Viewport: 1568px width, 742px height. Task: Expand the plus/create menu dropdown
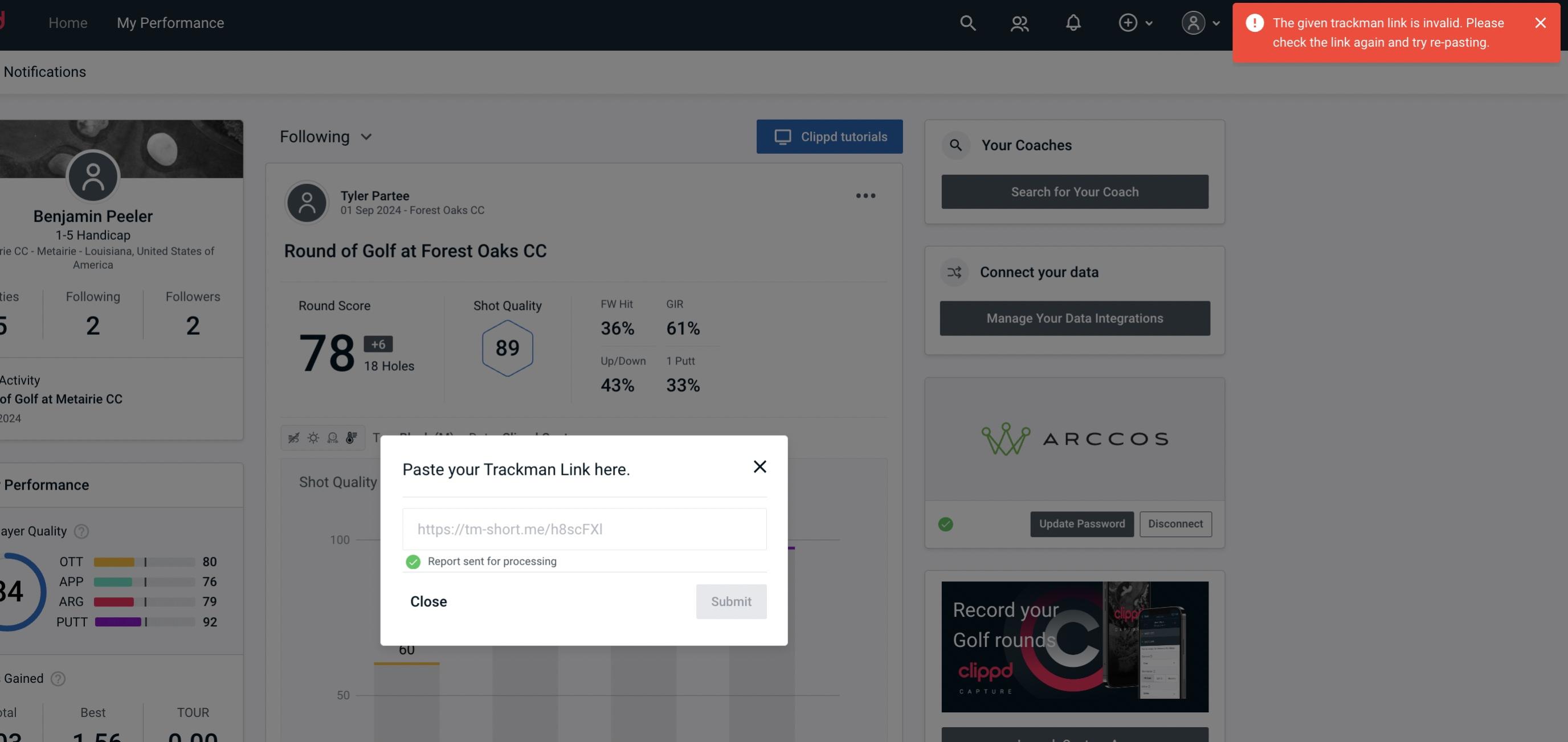(x=1135, y=22)
